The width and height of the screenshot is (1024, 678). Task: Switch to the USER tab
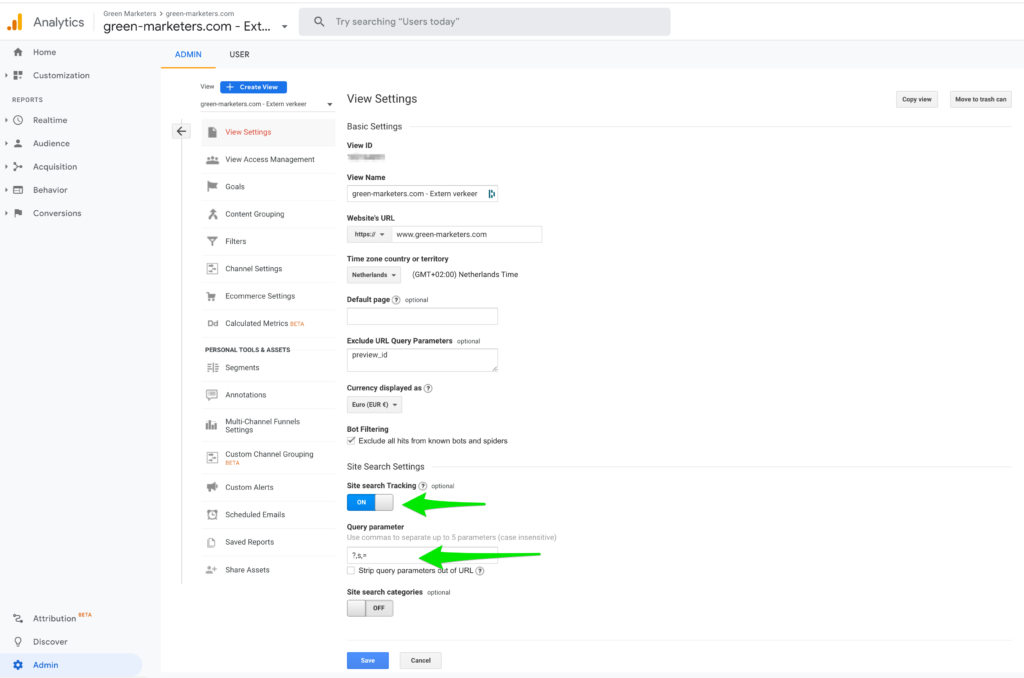click(x=239, y=54)
